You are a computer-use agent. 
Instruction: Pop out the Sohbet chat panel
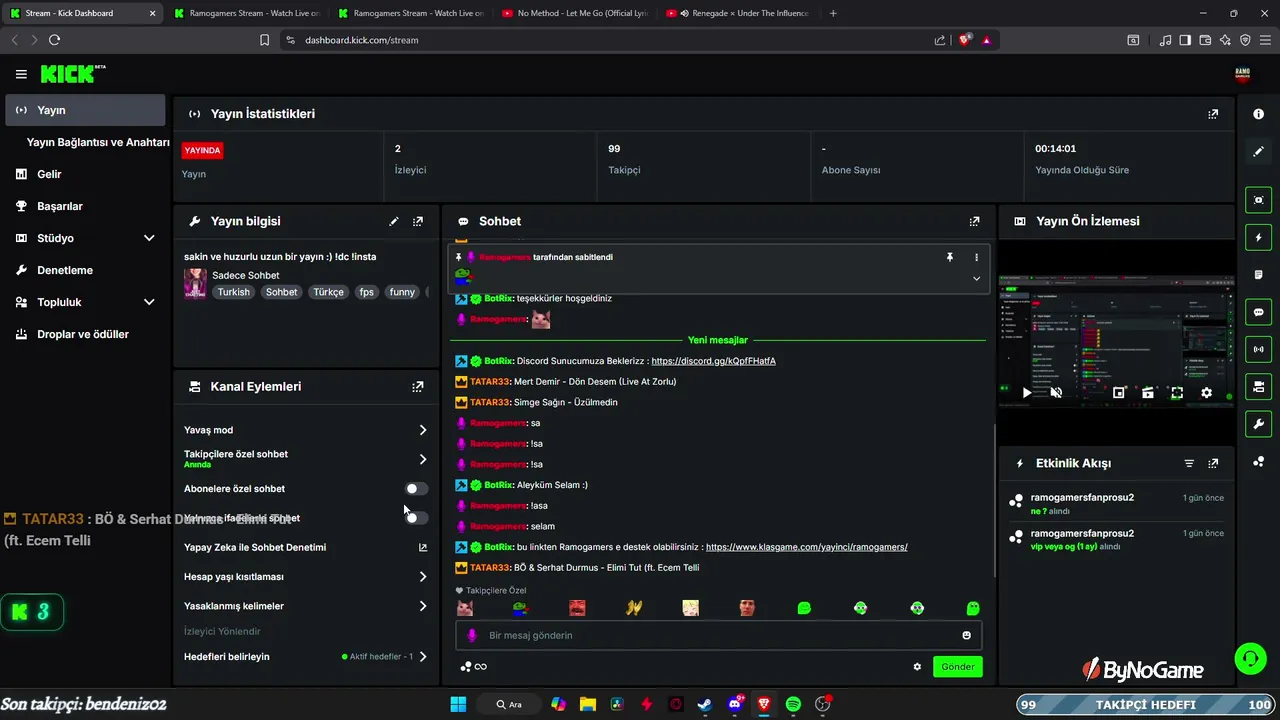(x=975, y=221)
